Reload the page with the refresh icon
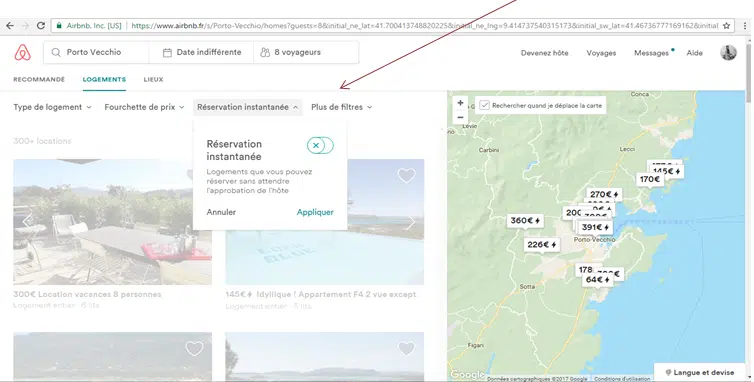The height and width of the screenshot is (382, 754). [41, 25]
